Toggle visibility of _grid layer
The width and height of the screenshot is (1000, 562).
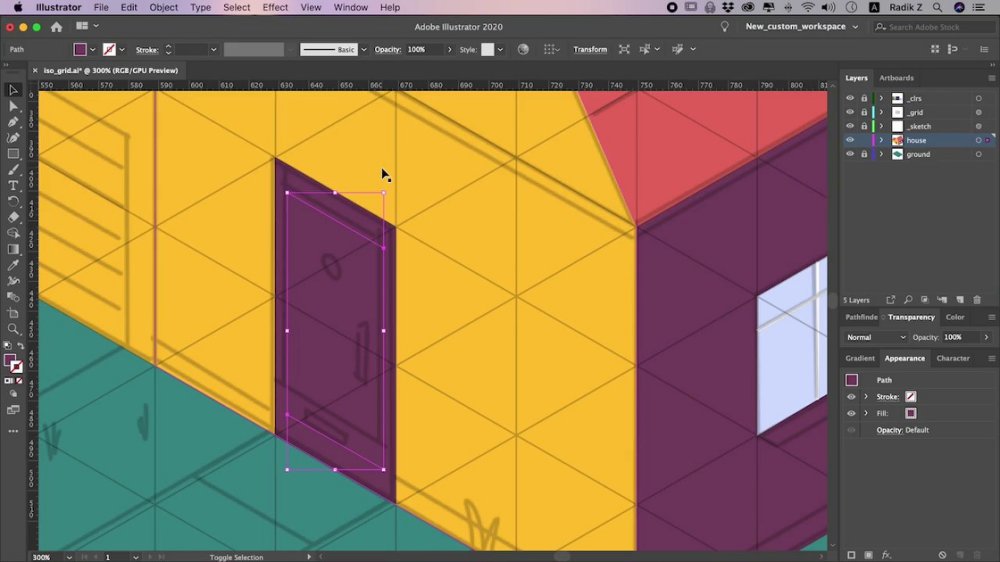point(849,112)
